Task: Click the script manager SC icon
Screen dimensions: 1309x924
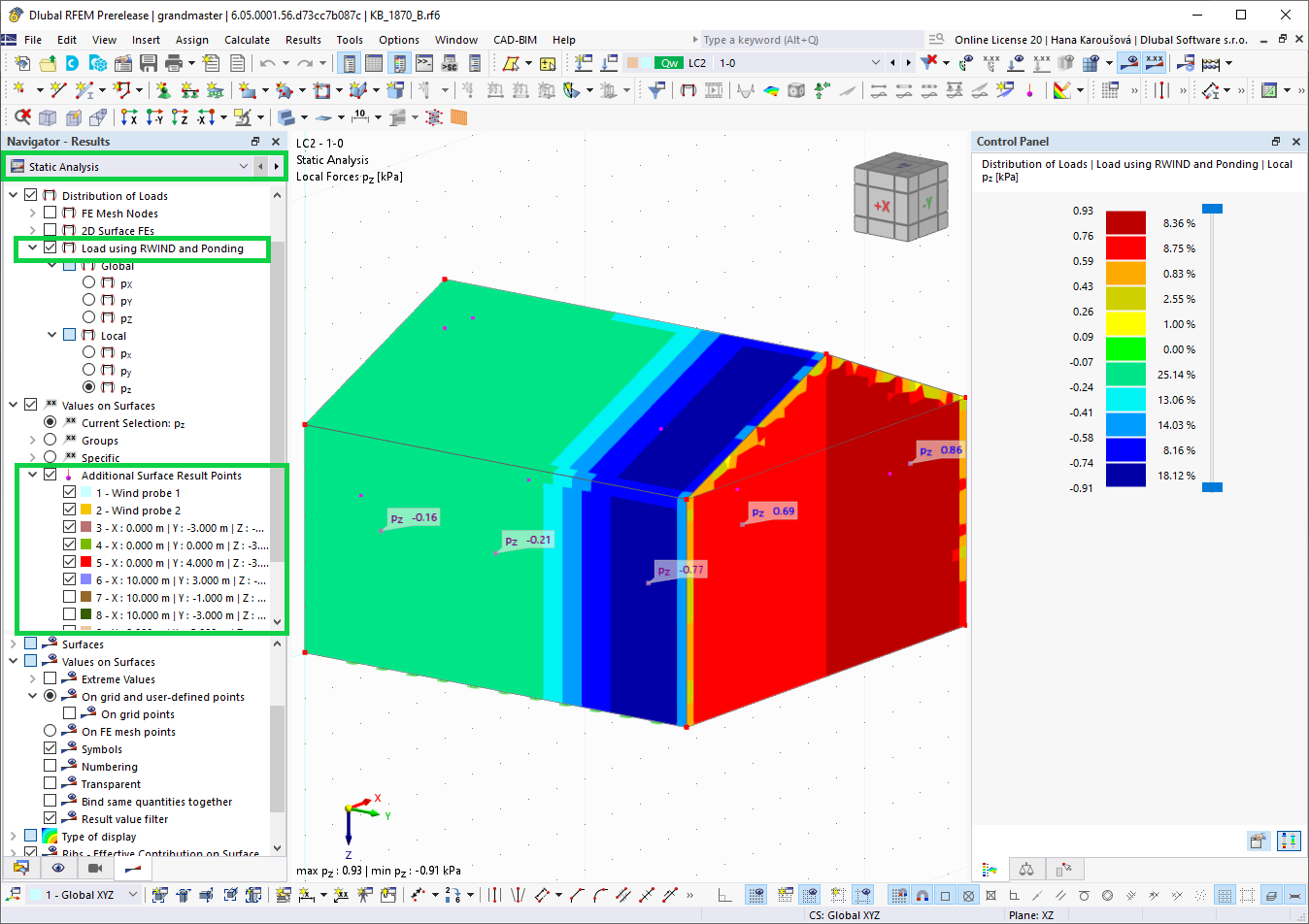Action: (450, 63)
